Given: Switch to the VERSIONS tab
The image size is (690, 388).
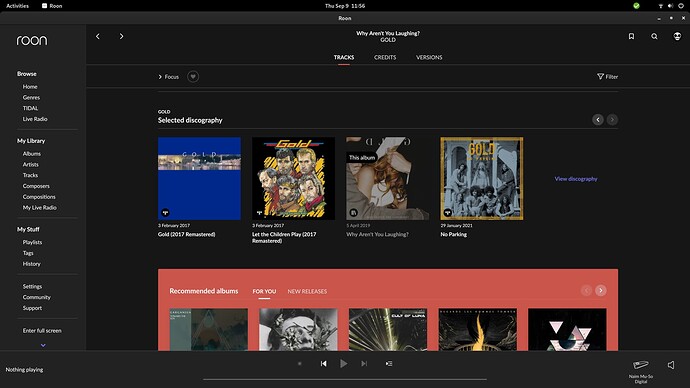Looking at the screenshot, I should [429, 57].
